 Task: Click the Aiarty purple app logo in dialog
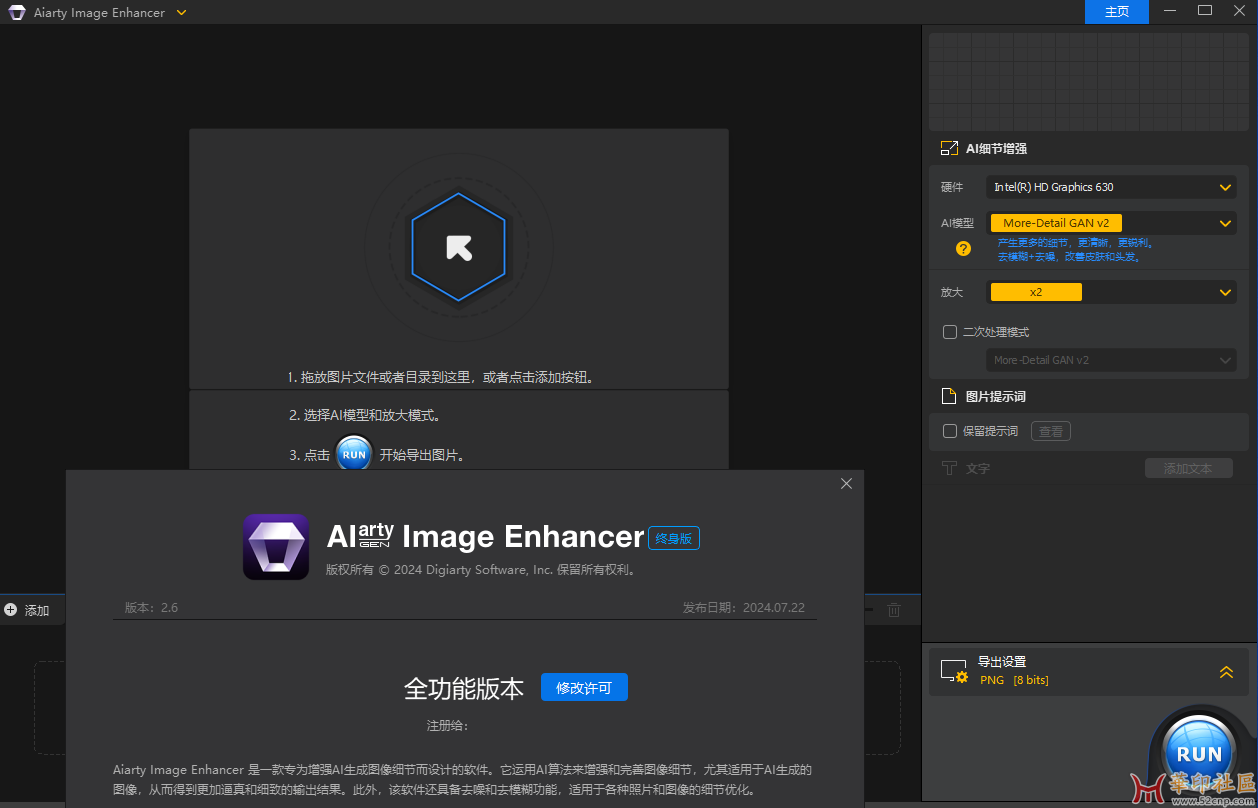[x=276, y=547]
